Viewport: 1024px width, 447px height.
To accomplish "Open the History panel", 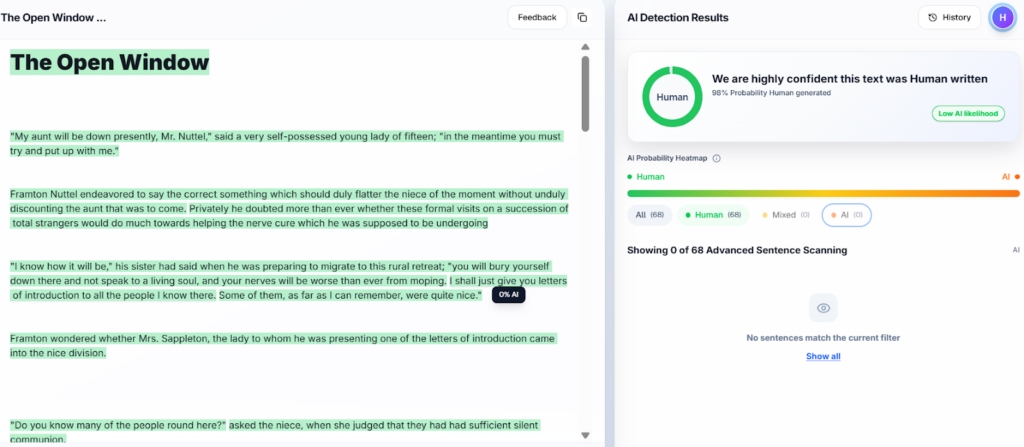I will [x=950, y=18].
